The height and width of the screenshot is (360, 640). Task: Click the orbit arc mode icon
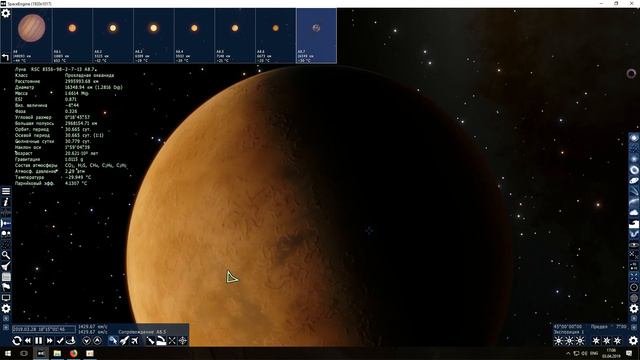point(161,340)
